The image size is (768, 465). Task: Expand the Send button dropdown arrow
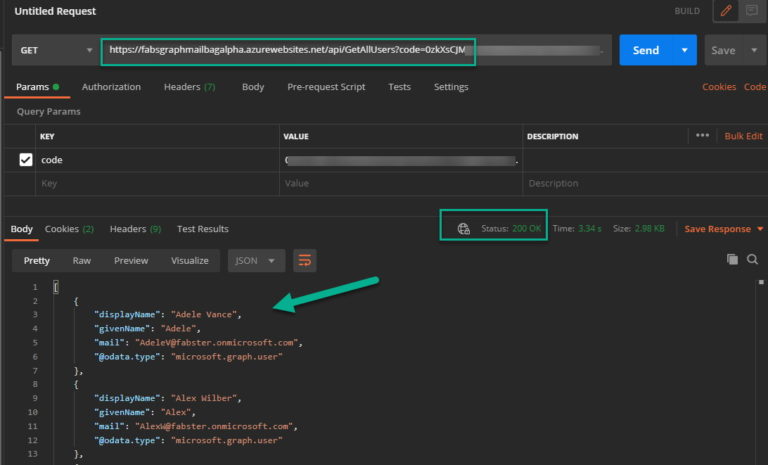685,50
